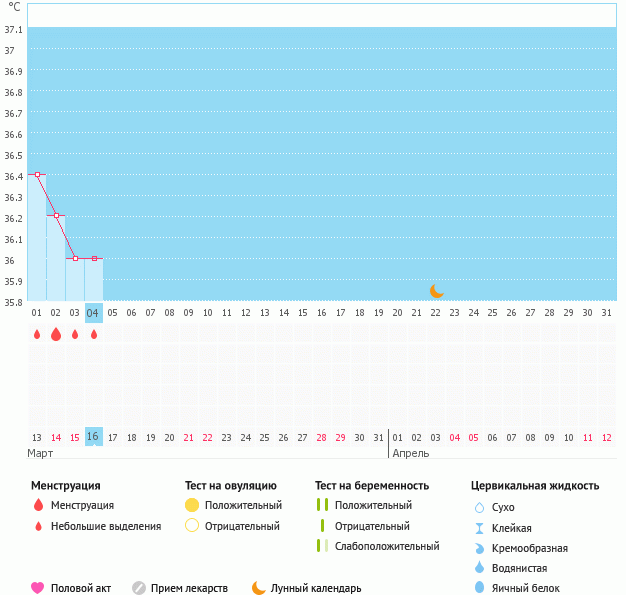Click the large menstruation drop under day 02
626x595 pixels.
coord(56,335)
